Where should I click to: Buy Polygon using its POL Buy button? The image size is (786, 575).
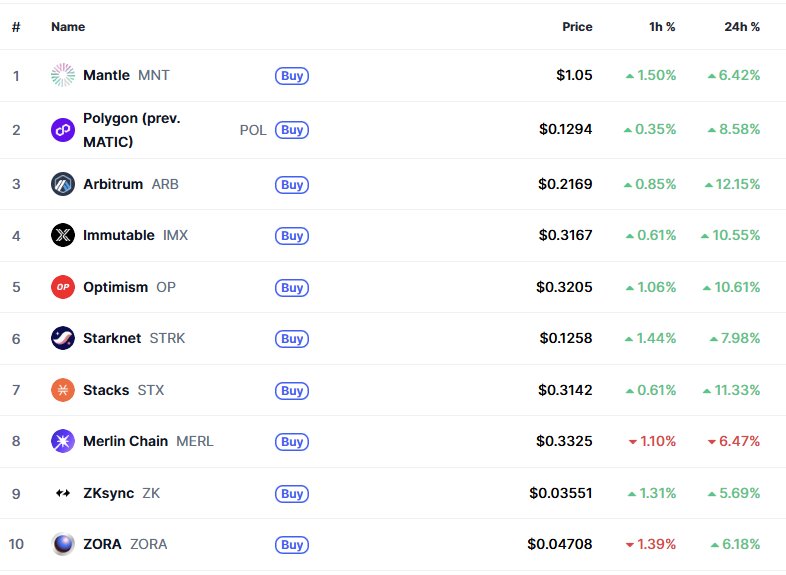[291, 130]
